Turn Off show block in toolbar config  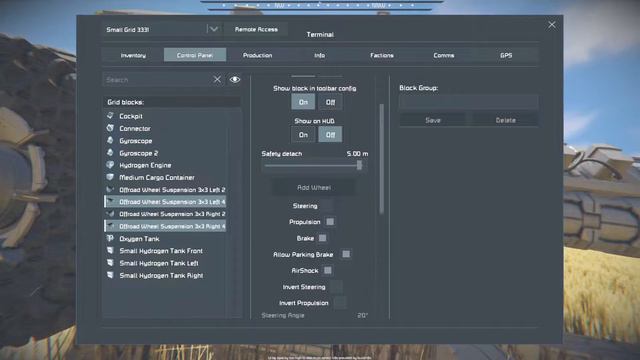pos(330,102)
